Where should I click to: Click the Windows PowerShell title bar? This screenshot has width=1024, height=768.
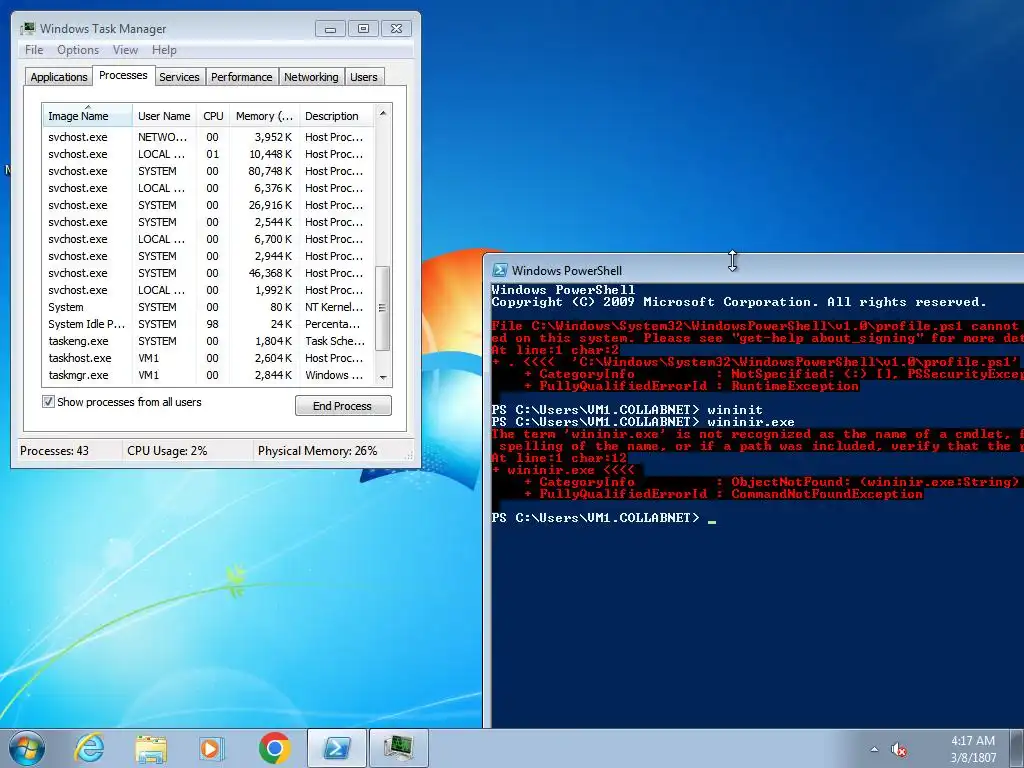[x=754, y=270]
